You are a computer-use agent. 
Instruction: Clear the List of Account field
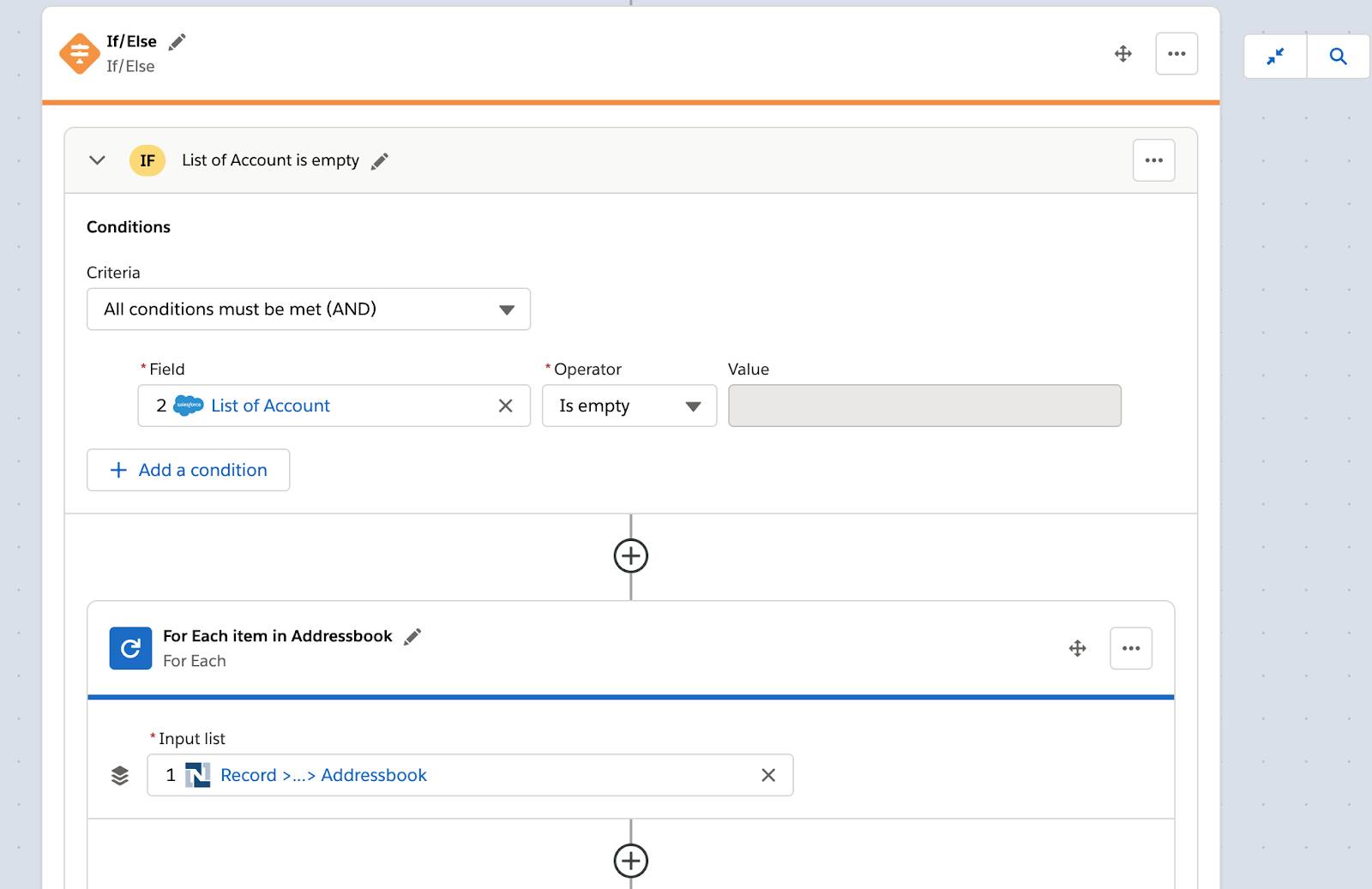coord(505,405)
